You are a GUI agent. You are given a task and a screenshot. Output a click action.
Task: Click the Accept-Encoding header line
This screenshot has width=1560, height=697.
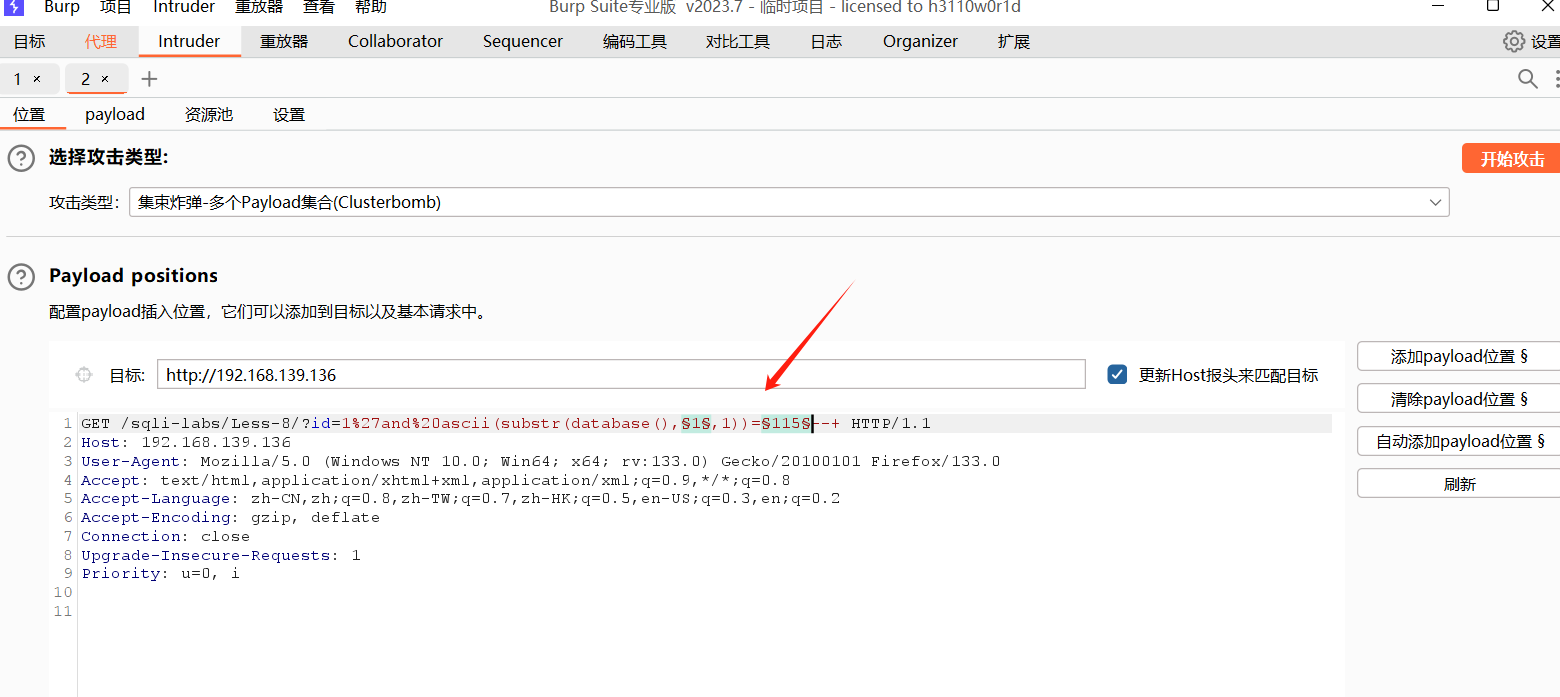pos(230,517)
